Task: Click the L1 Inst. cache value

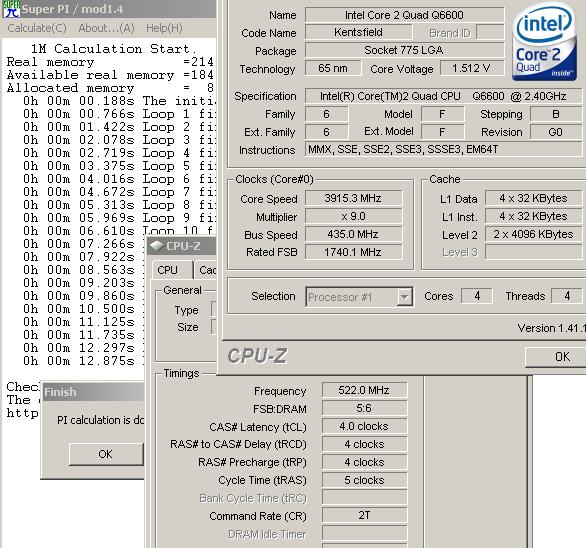Action: 534,216
